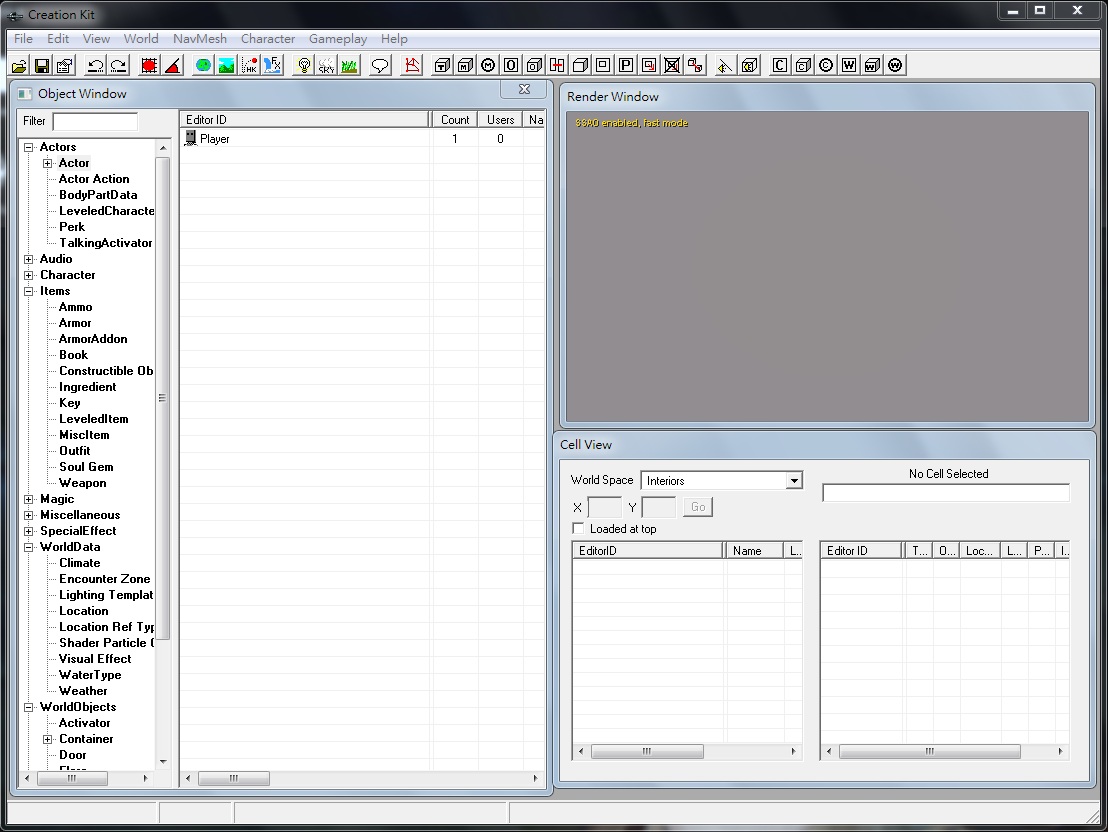Open the preferences toolbar icon

[64, 66]
